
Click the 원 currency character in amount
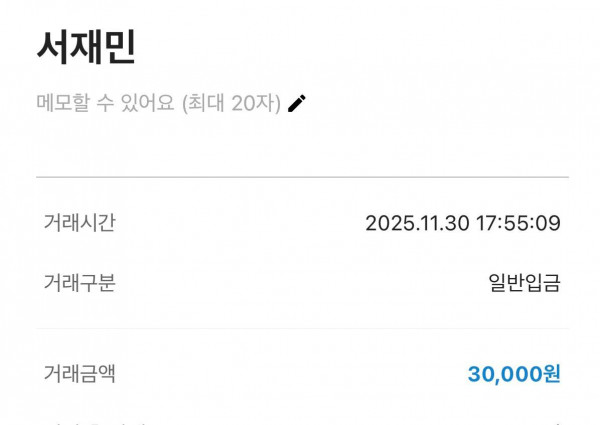click(x=551, y=374)
